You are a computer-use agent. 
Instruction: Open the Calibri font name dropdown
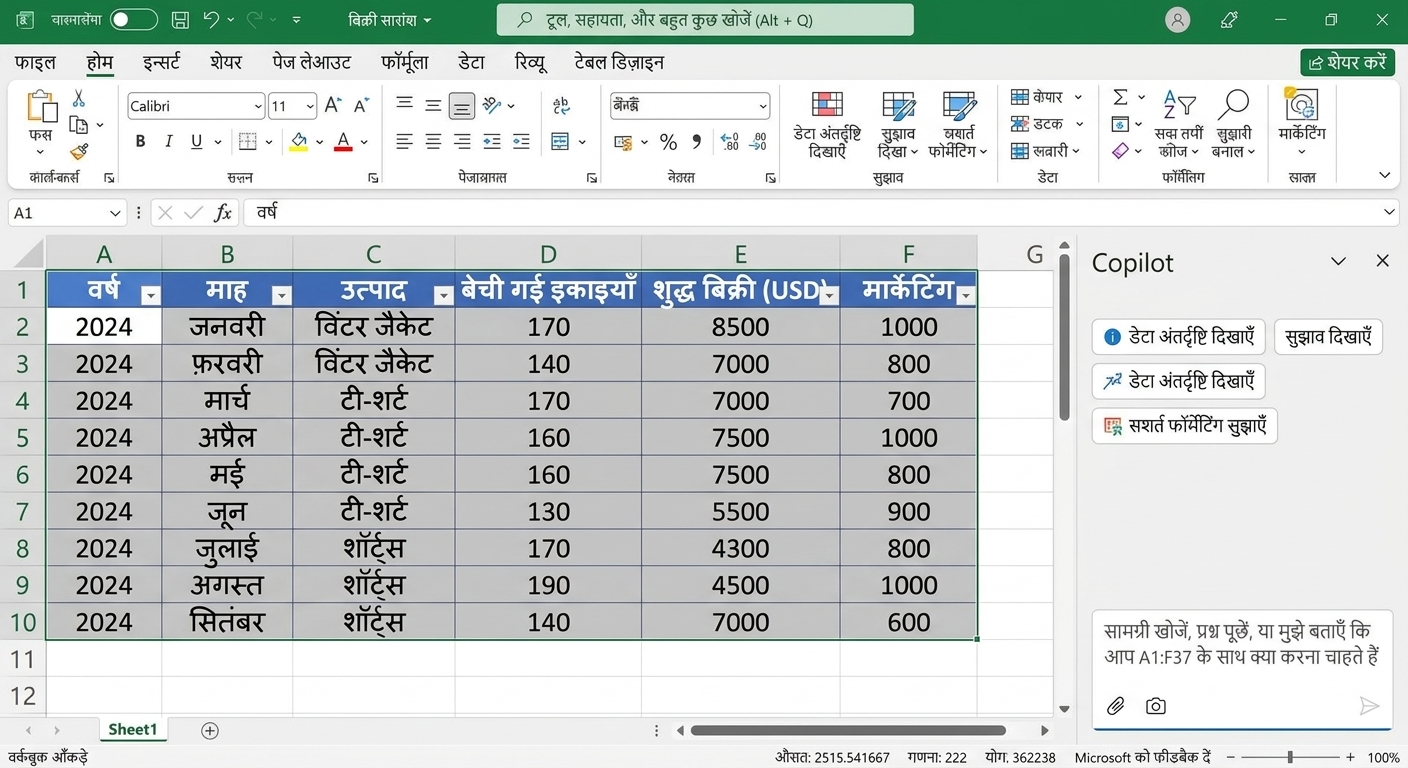click(x=258, y=106)
